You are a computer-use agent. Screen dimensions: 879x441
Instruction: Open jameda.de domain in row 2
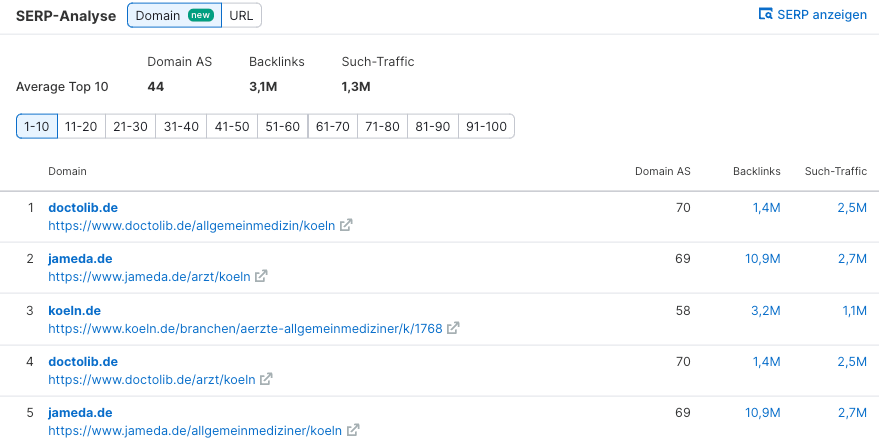pyautogui.click(x=80, y=258)
